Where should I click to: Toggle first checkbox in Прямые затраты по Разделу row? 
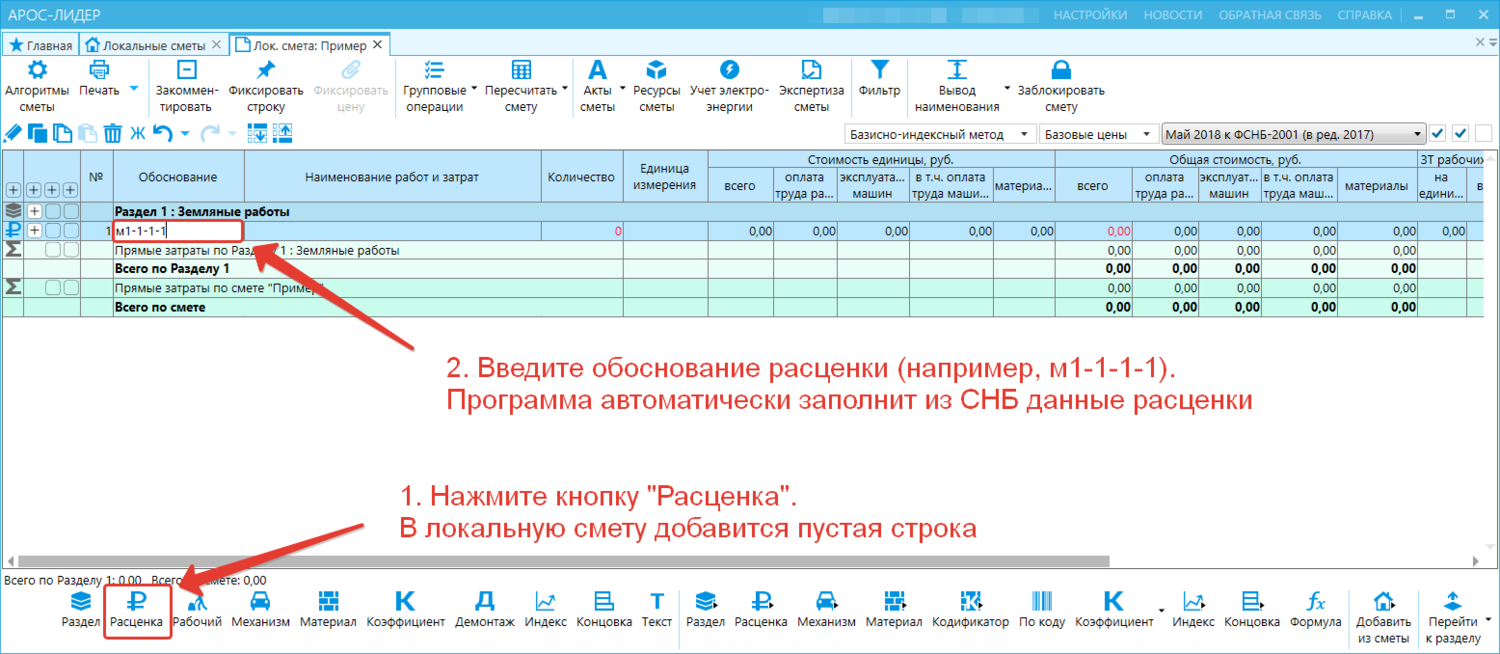click(53, 249)
